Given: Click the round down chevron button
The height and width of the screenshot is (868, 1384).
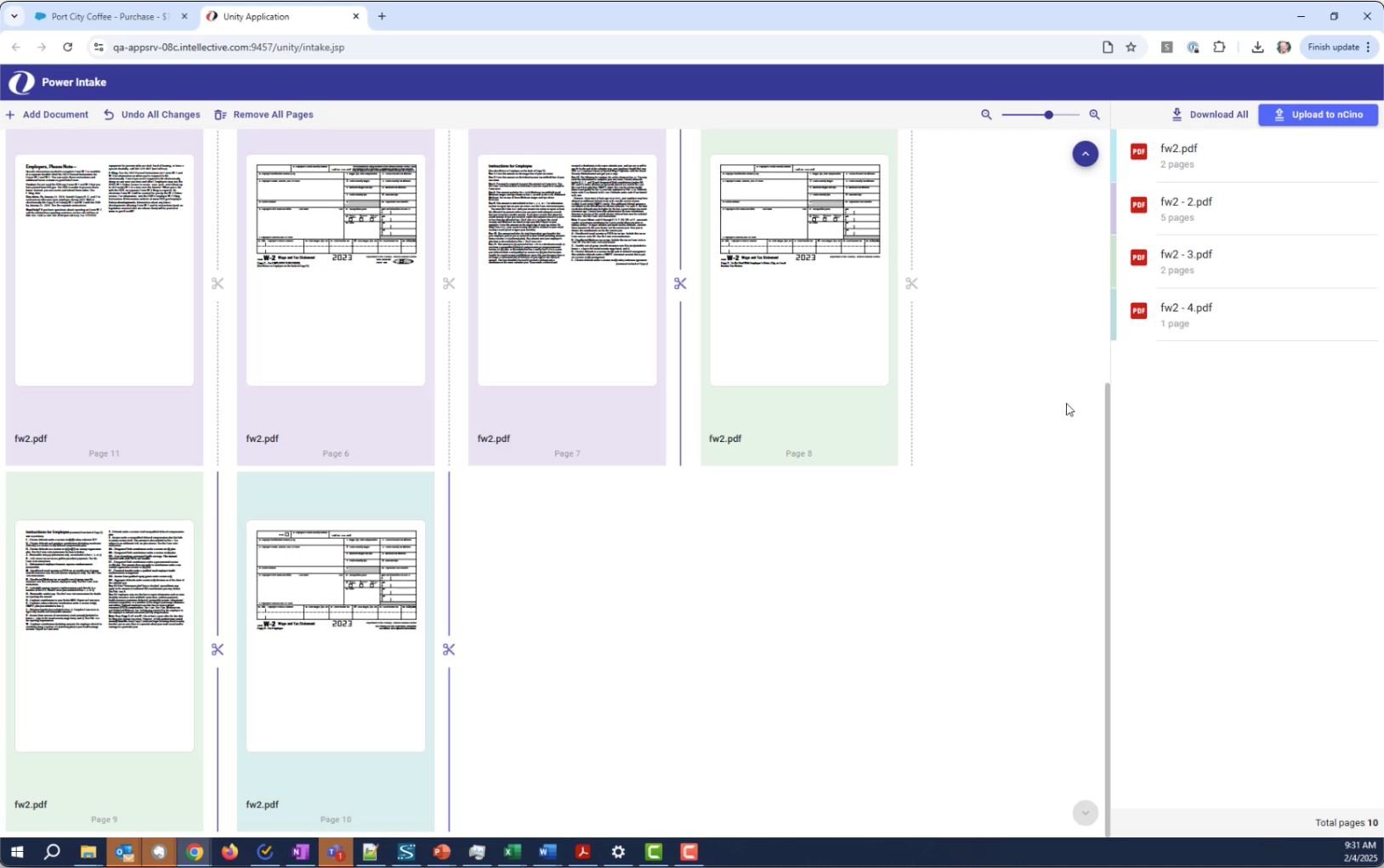Looking at the screenshot, I should [x=1085, y=813].
